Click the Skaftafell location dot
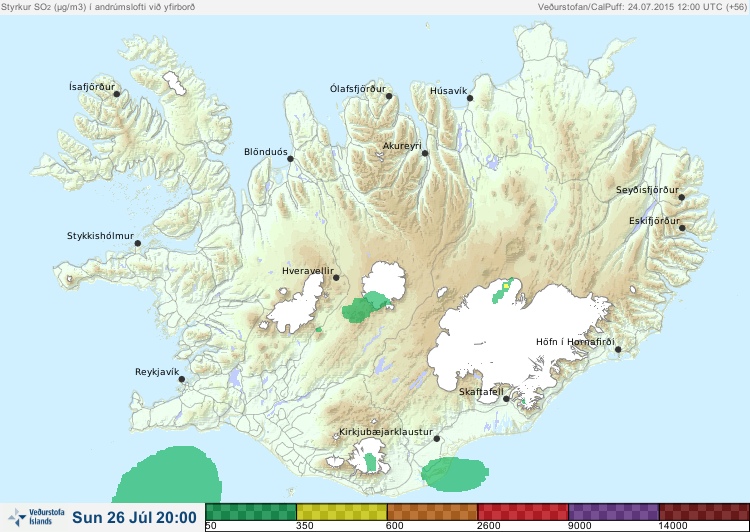The width and height of the screenshot is (750, 532). [x=507, y=399]
